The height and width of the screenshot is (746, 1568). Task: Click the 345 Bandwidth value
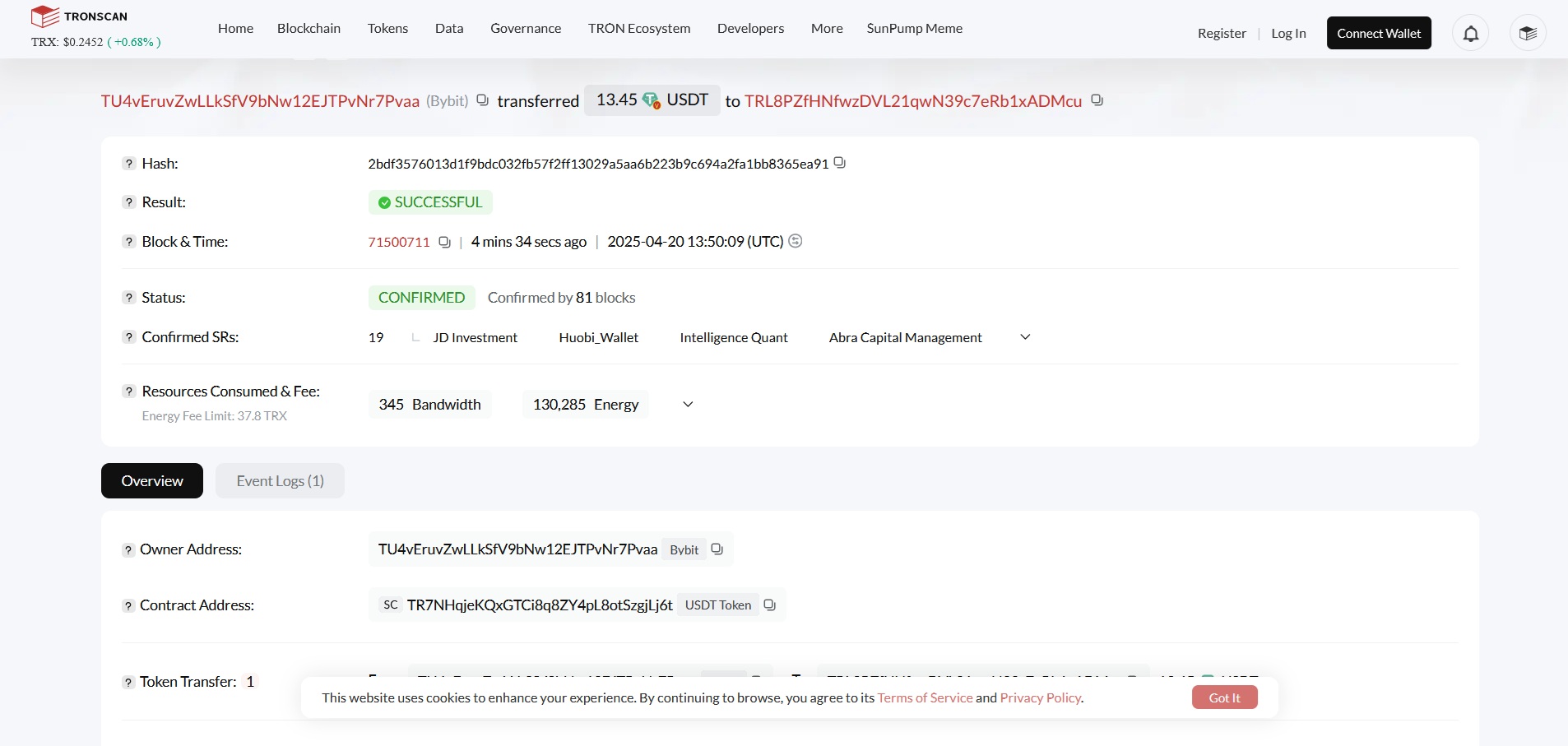coord(429,405)
